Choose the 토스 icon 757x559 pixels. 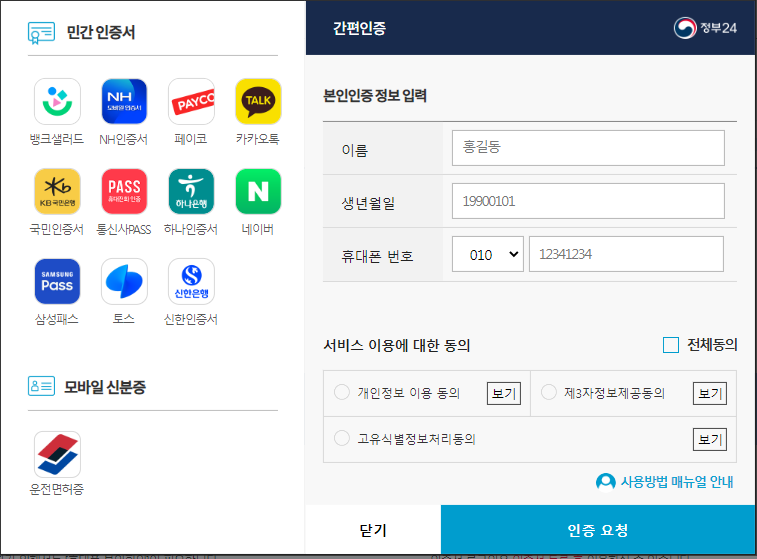(x=124, y=281)
